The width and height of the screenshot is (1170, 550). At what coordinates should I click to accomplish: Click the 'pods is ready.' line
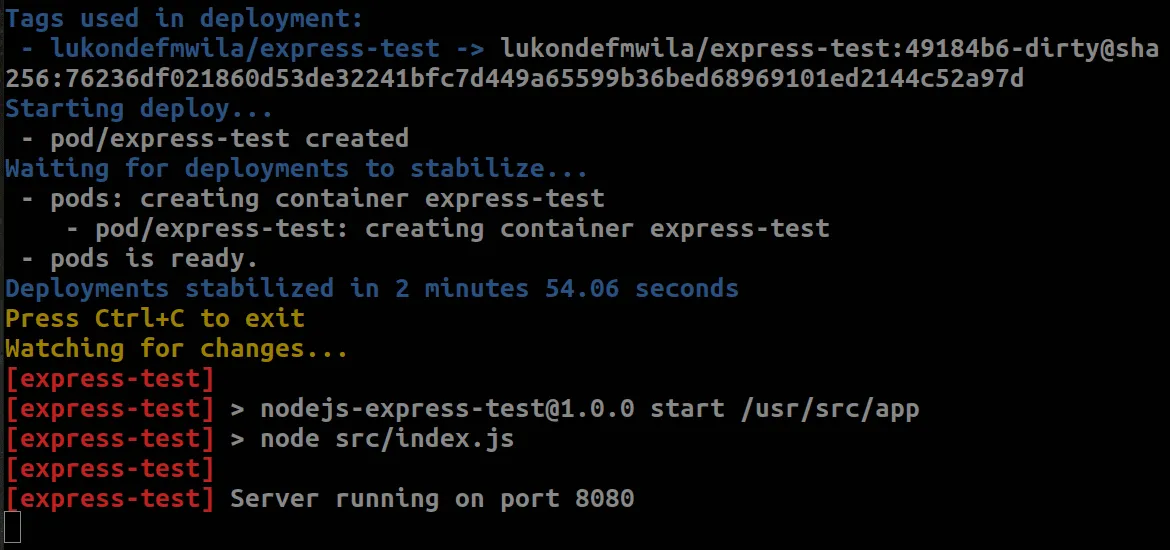(154, 258)
